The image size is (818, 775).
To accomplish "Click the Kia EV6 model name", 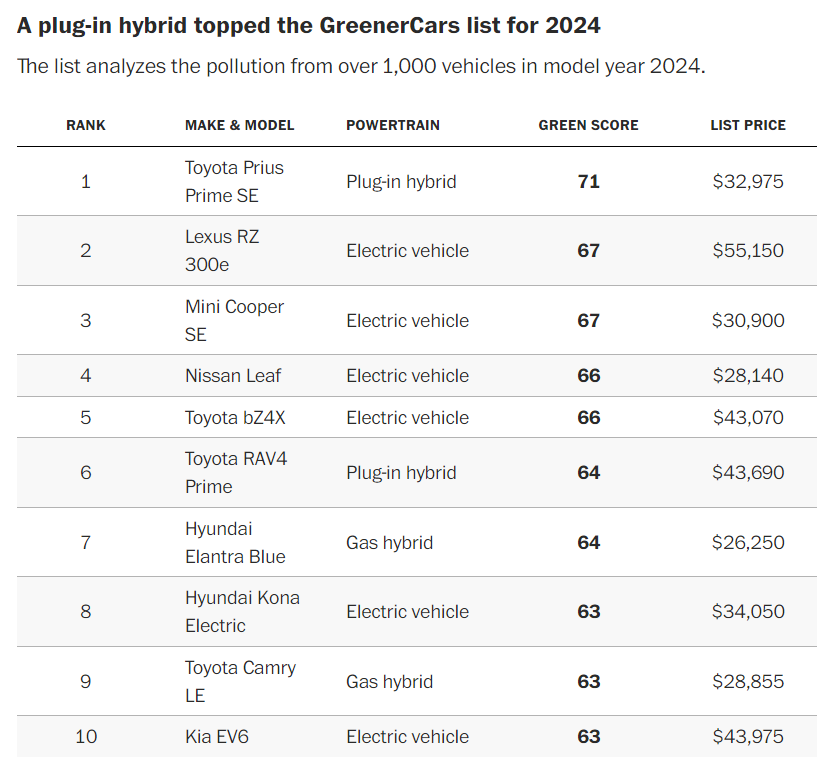I will (217, 737).
